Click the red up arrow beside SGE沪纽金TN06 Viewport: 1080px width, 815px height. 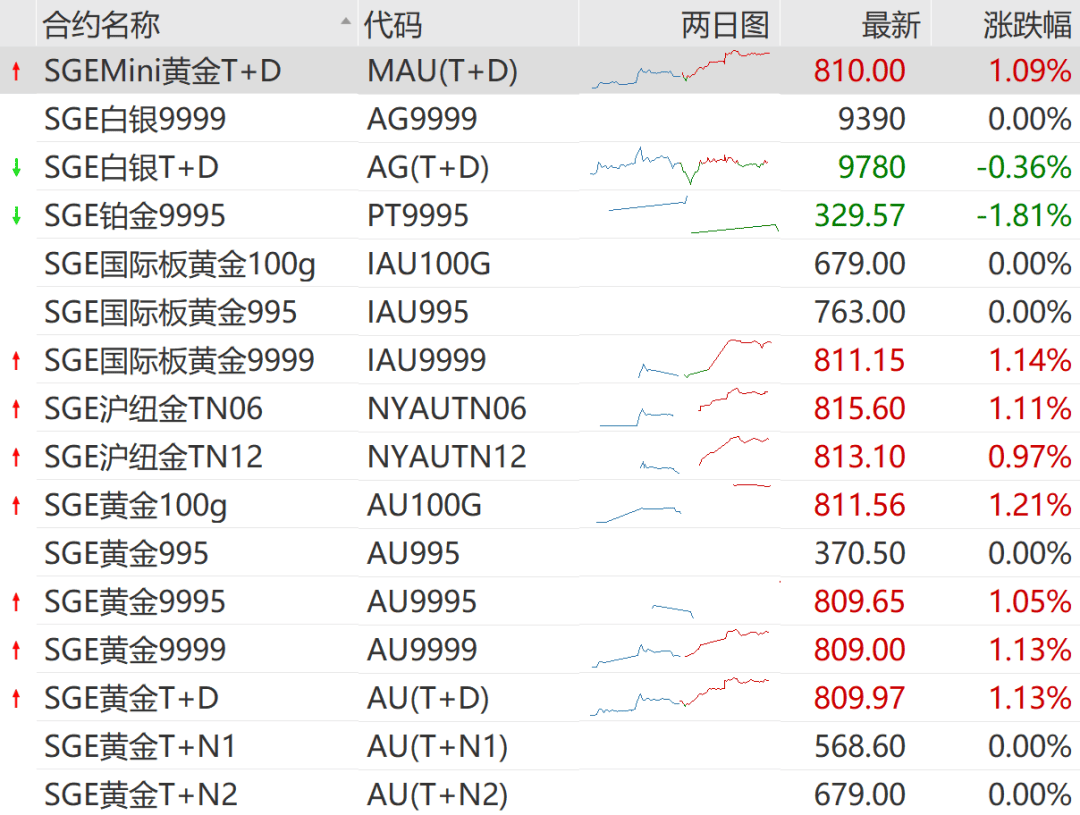pos(14,408)
